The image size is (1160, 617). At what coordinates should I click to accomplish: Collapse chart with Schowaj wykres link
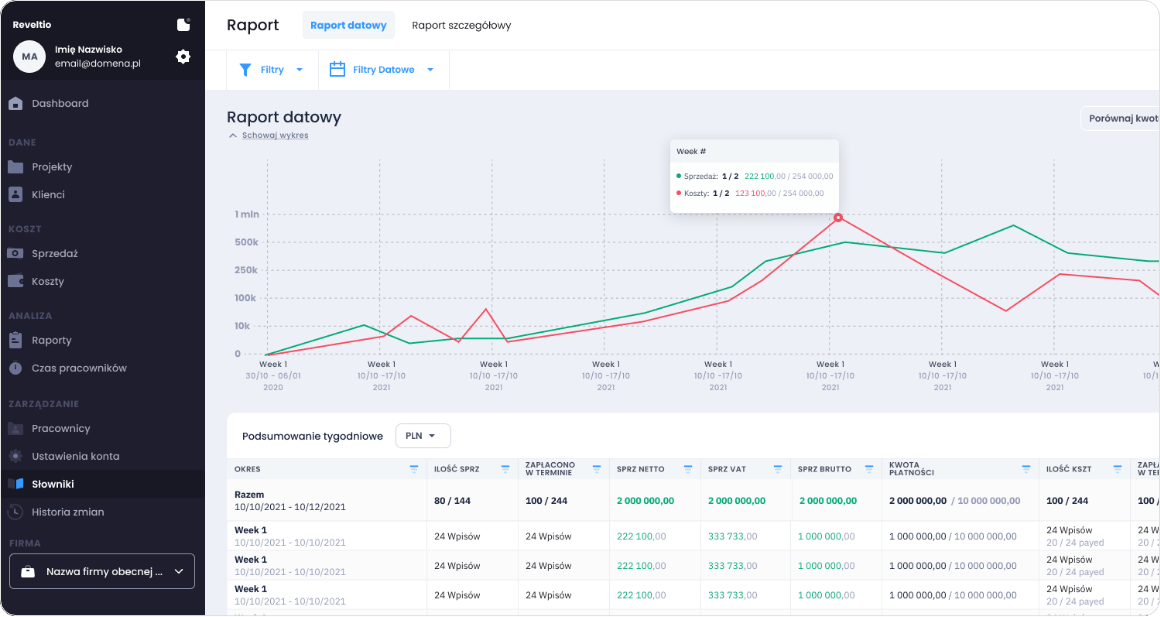[274, 135]
